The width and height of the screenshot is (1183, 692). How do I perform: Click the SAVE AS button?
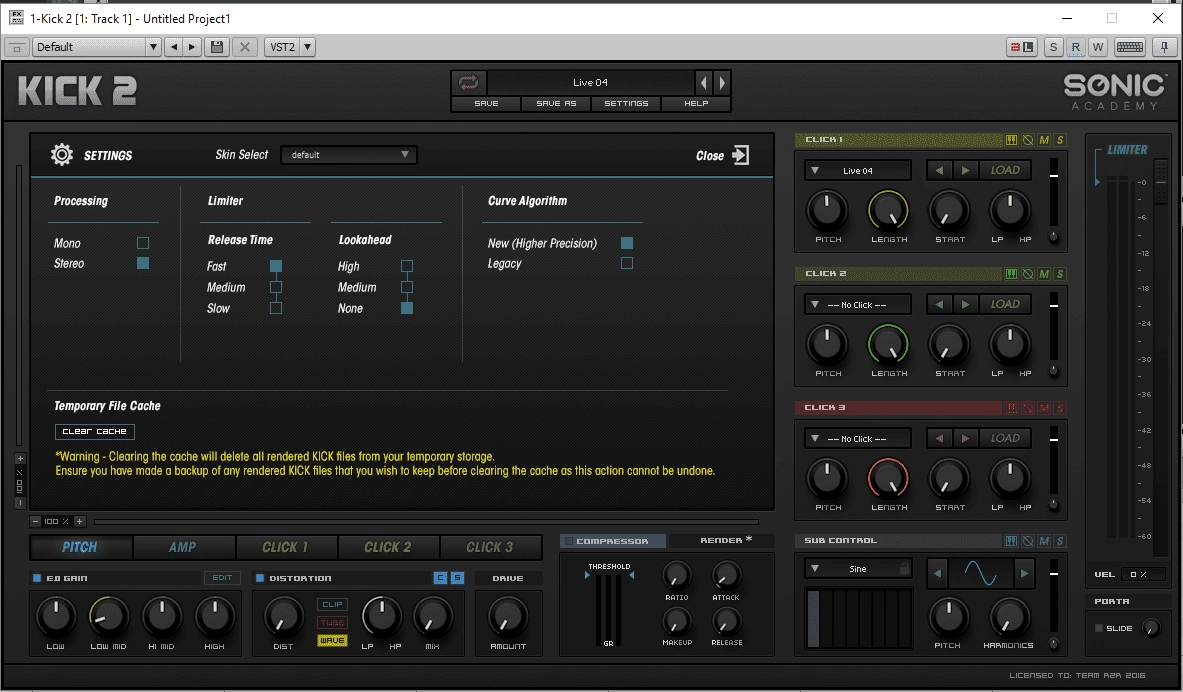556,103
